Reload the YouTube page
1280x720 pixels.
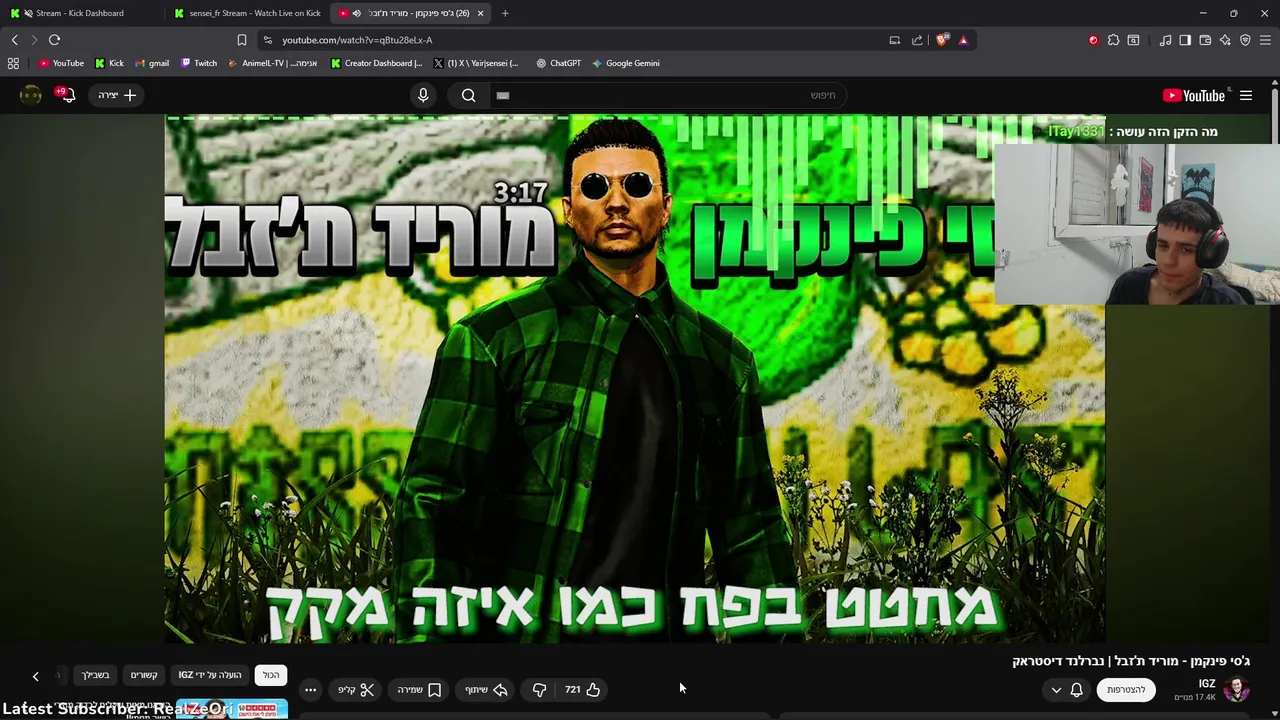(54, 40)
